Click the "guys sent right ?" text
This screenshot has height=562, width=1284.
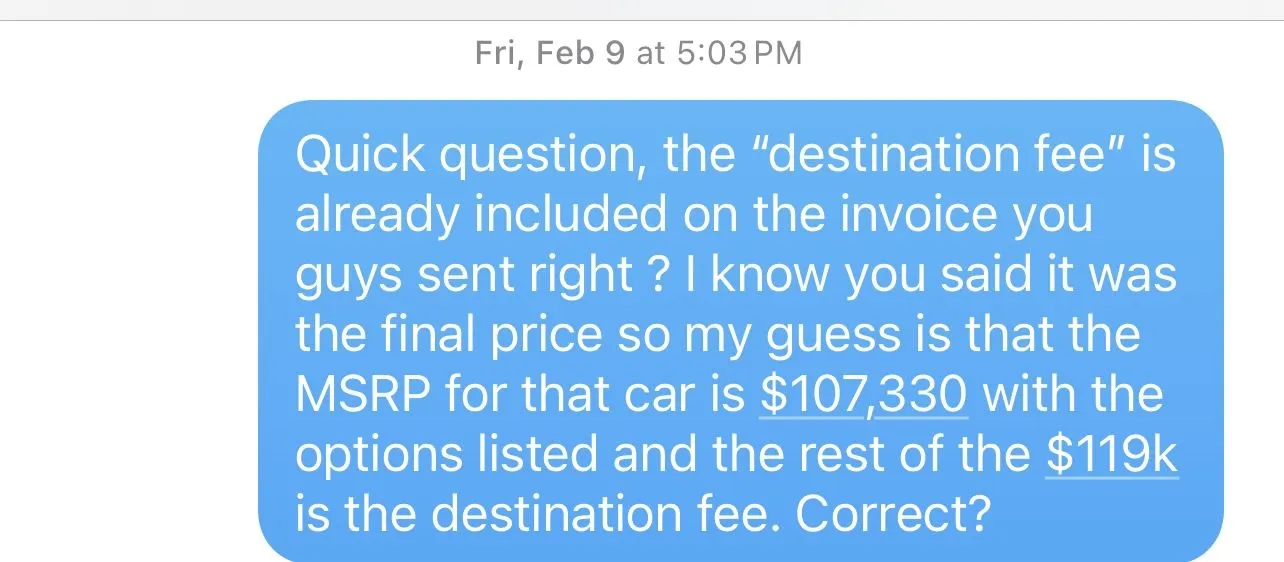pos(481,275)
